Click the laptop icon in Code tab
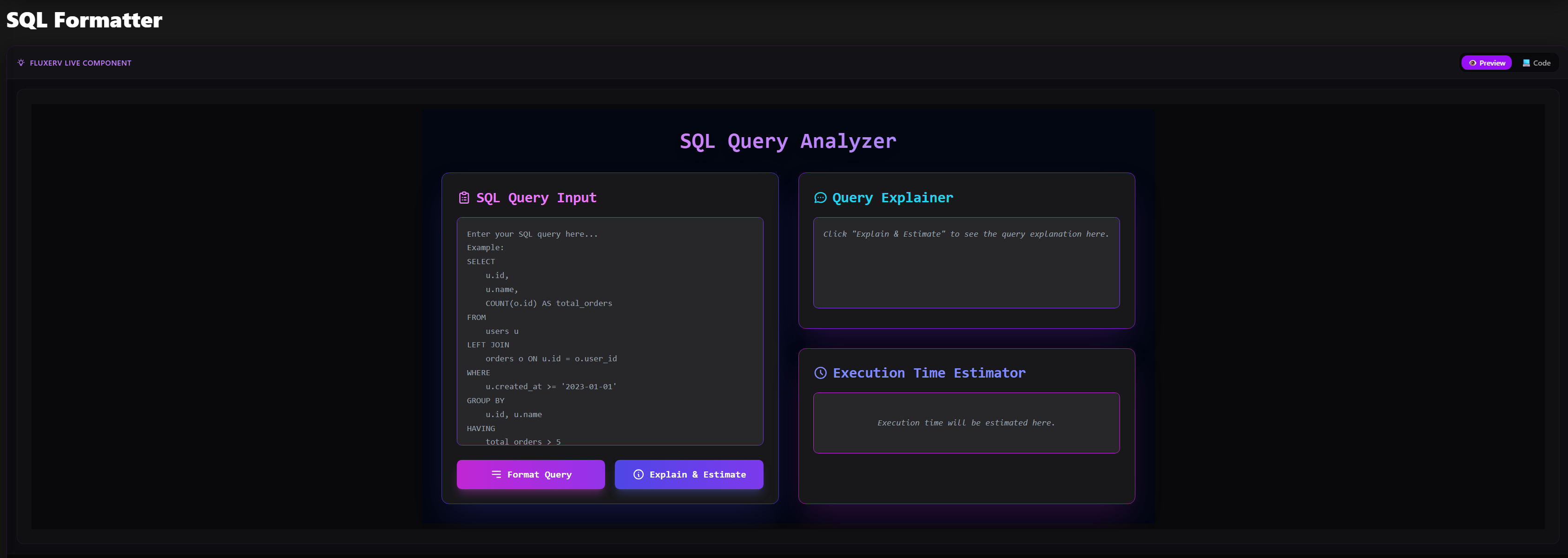This screenshot has width=1568, height=558. [x=1526, y=63]
